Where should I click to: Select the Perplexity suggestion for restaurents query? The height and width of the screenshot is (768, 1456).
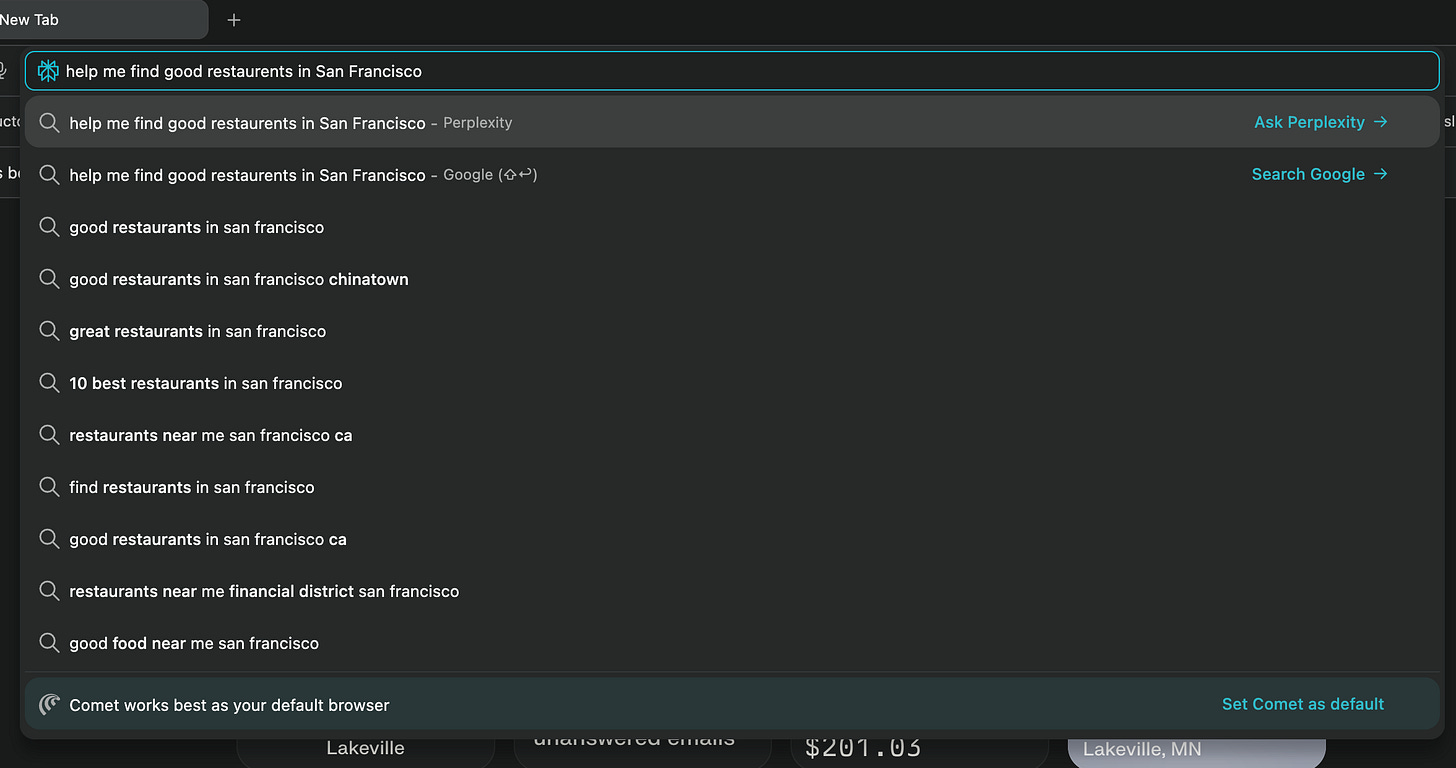(732, 122)
